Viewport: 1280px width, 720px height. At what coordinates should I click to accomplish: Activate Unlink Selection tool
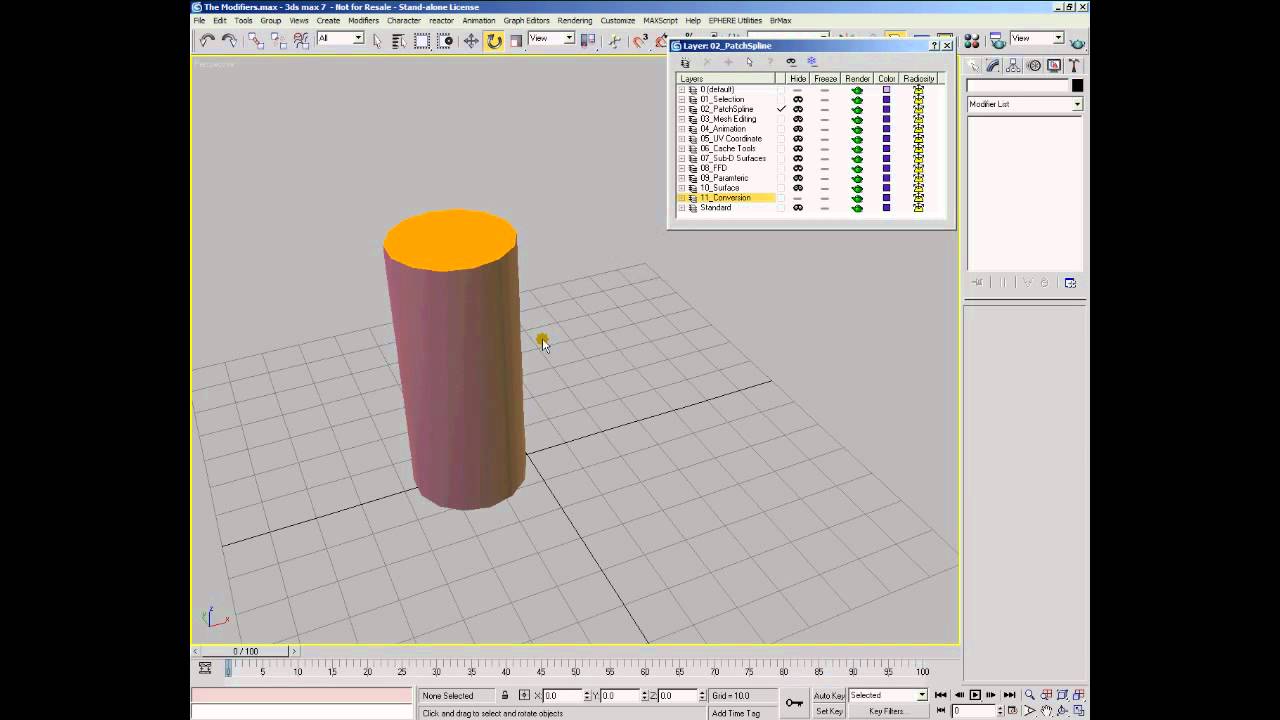point(279,41)
